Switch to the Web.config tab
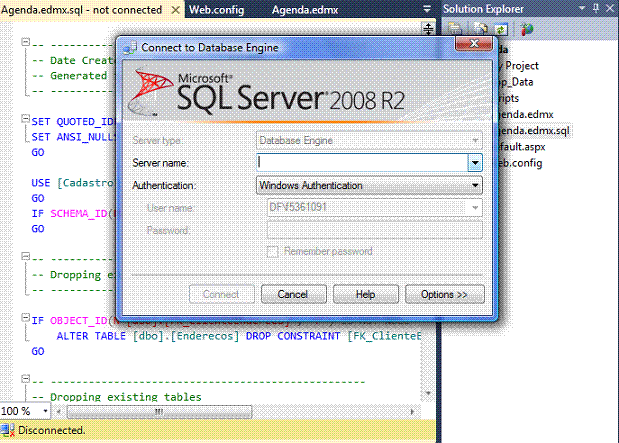The width and height of the screenshot is (619, 443). [x=216, y=10]
